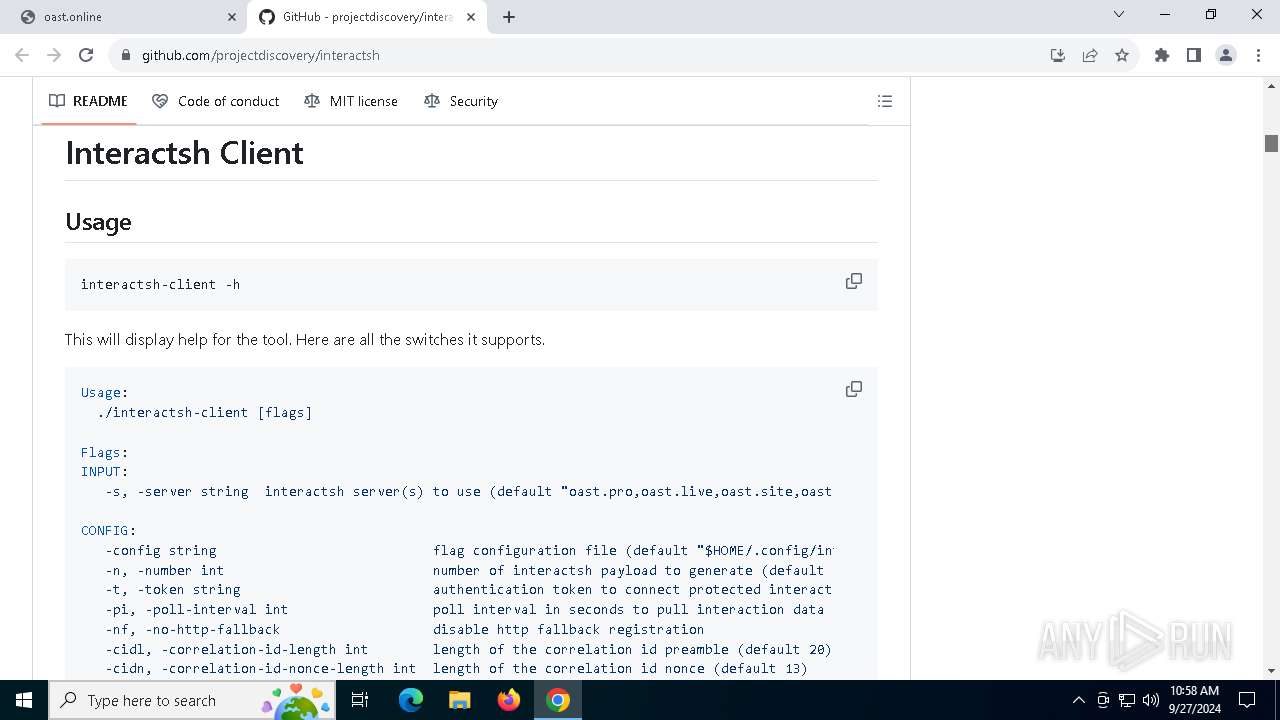Share this page icon
Viewport: 1280px width, 720px height.
[1090, 55]
